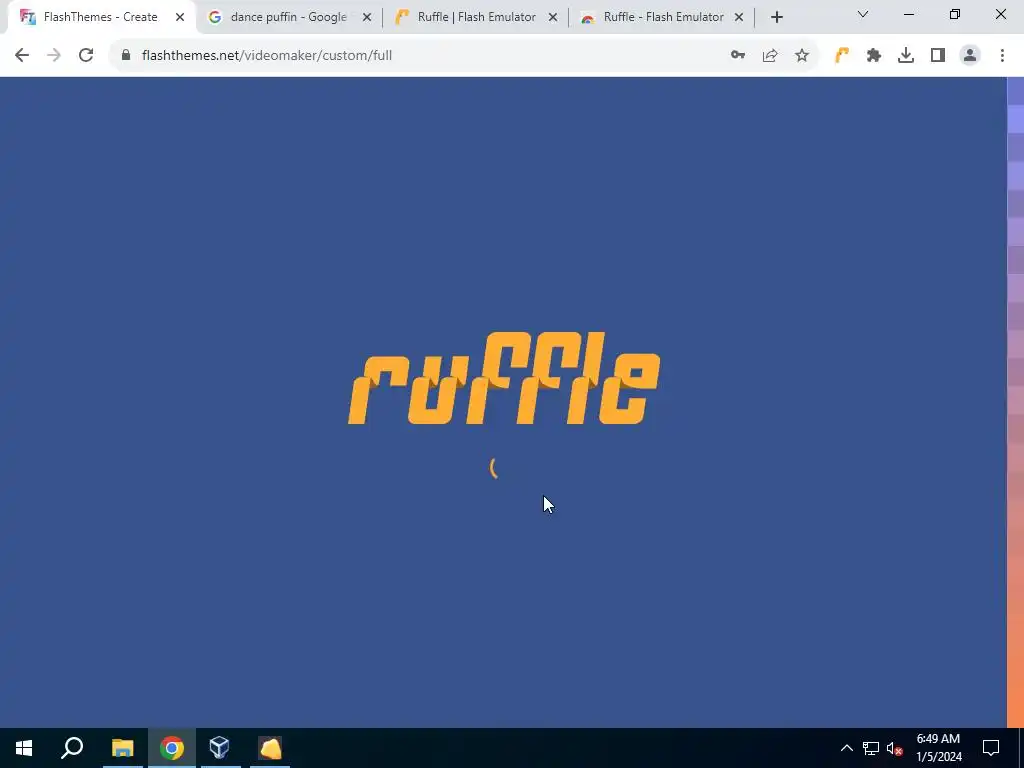Screen dimensions: 1024x768
Task: Open the saved passwords key icon
Action: tap(738, 56)
